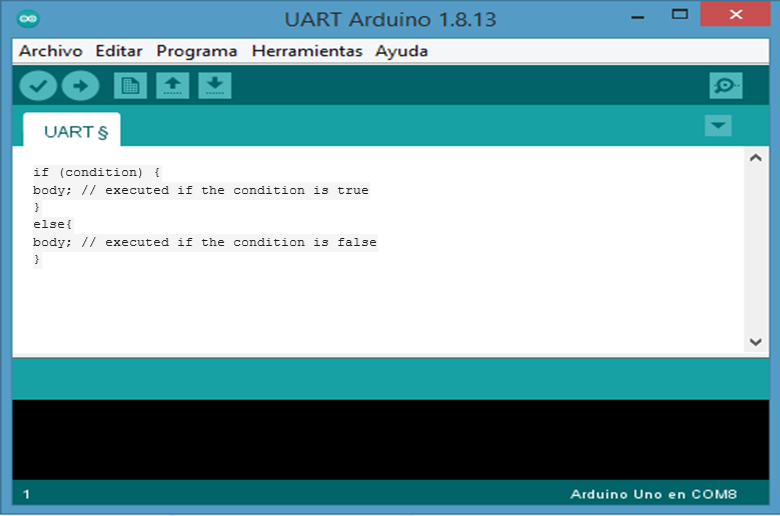780x516 pixels.
Task: Click the Verify sketch checkmark button
Action: (38, 86)
